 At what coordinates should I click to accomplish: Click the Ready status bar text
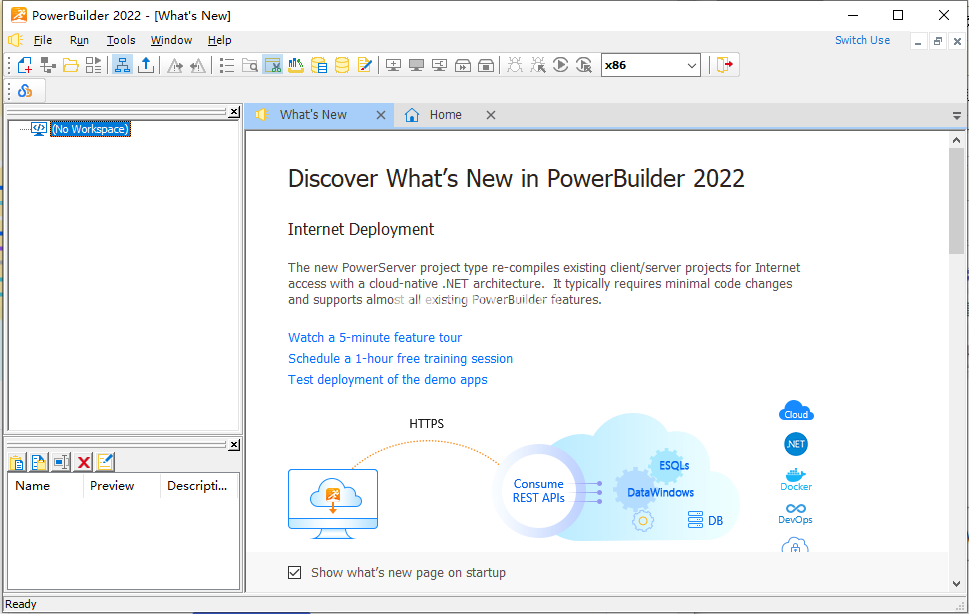coord(21,604)
